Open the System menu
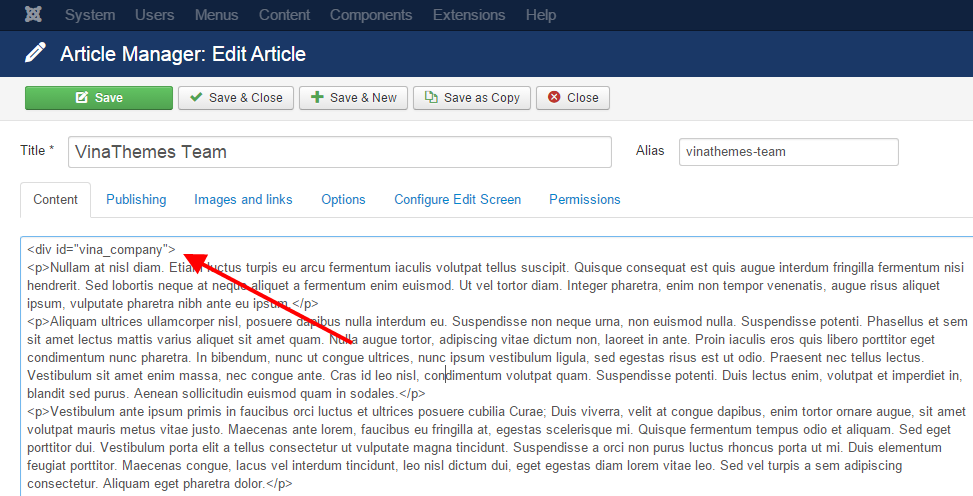Viewport: 973px width, 496px height. (90, 15)
